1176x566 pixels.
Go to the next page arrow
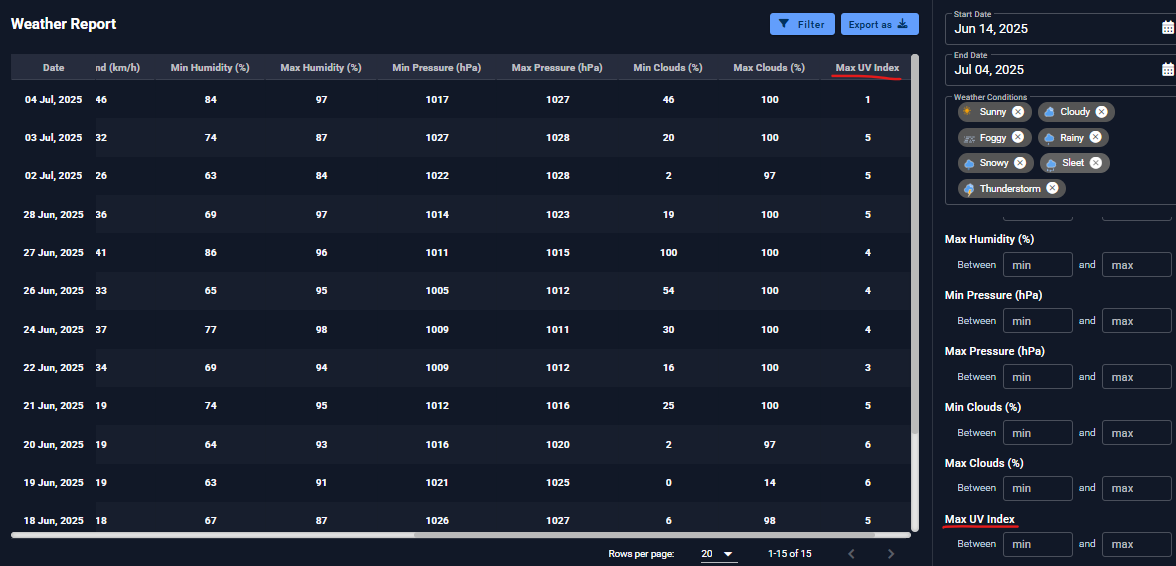891,554
